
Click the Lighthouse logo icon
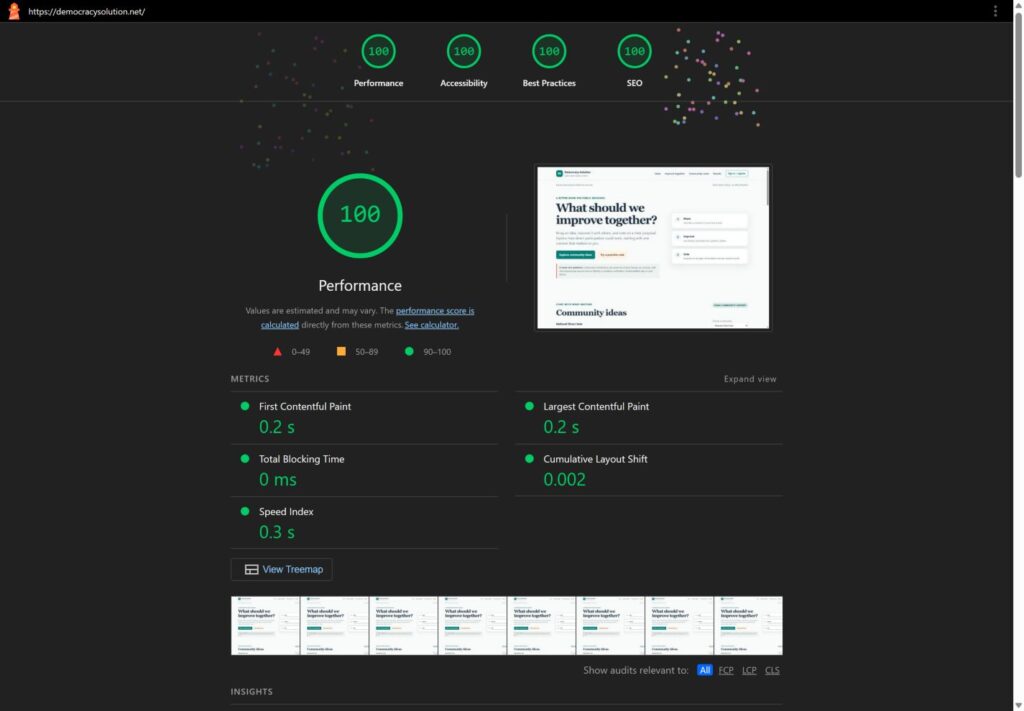point(14,11)
